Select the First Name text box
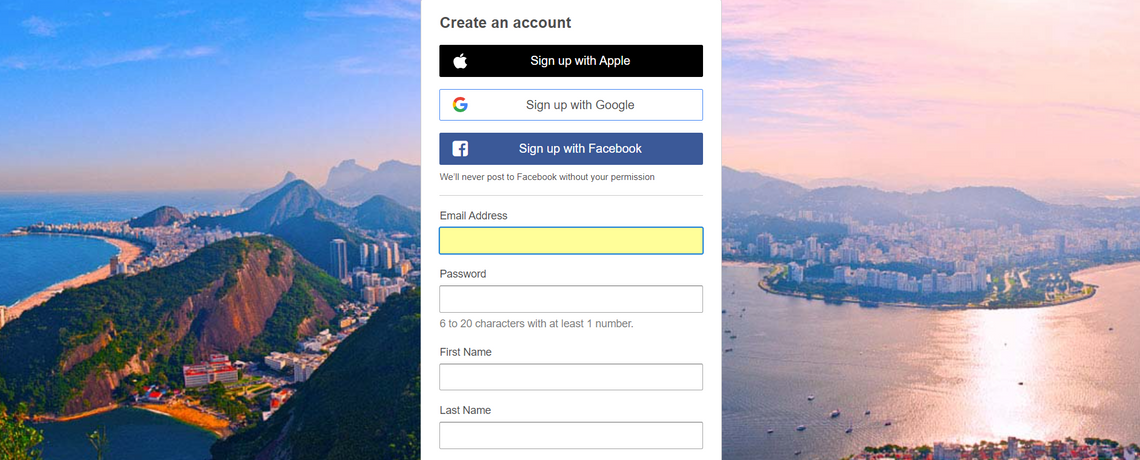 click(x=571, y=377)
